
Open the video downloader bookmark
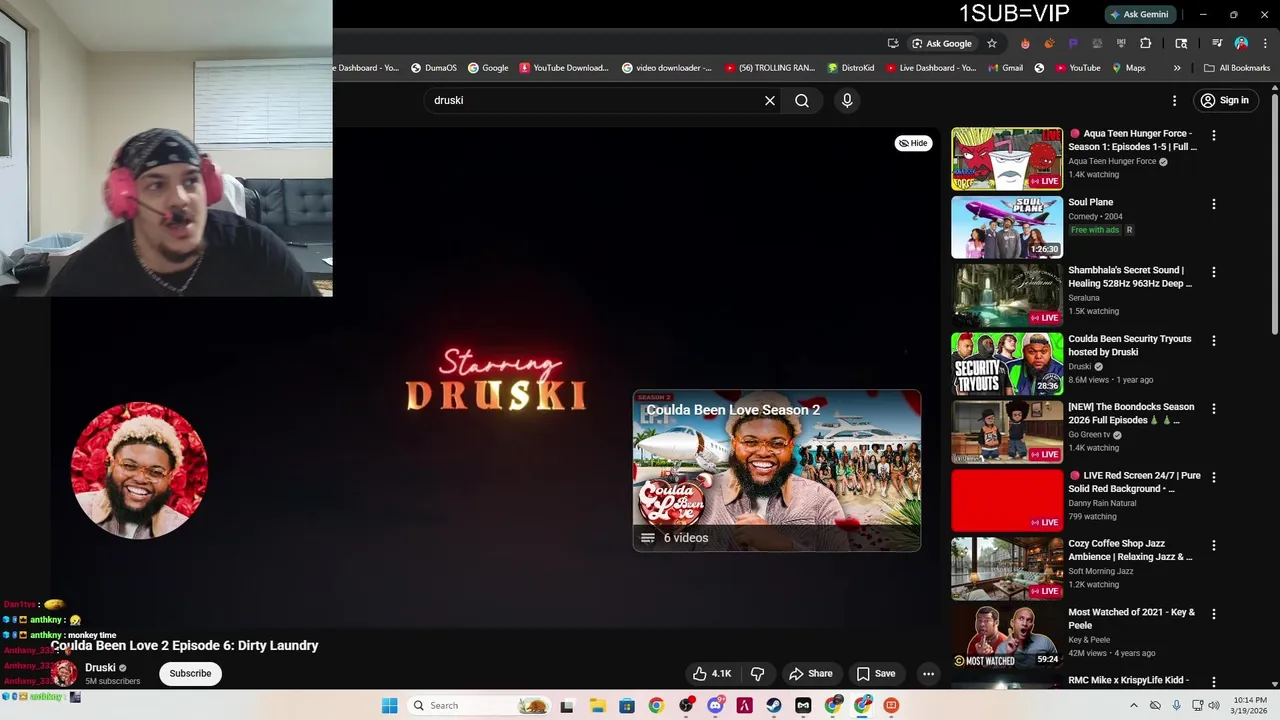[x=666, y=68]
